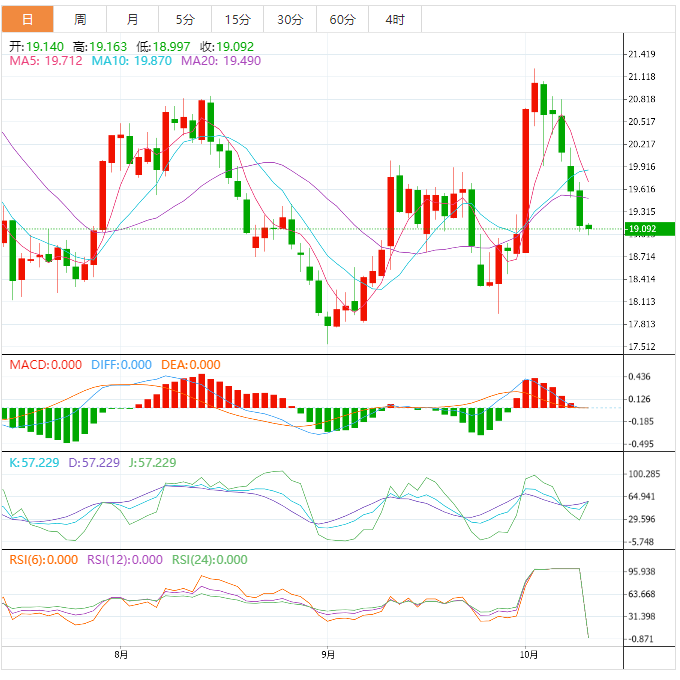Open the 15分 timeframe tab
This screenshot has height=680, width=680.
(x=238, y=20)
